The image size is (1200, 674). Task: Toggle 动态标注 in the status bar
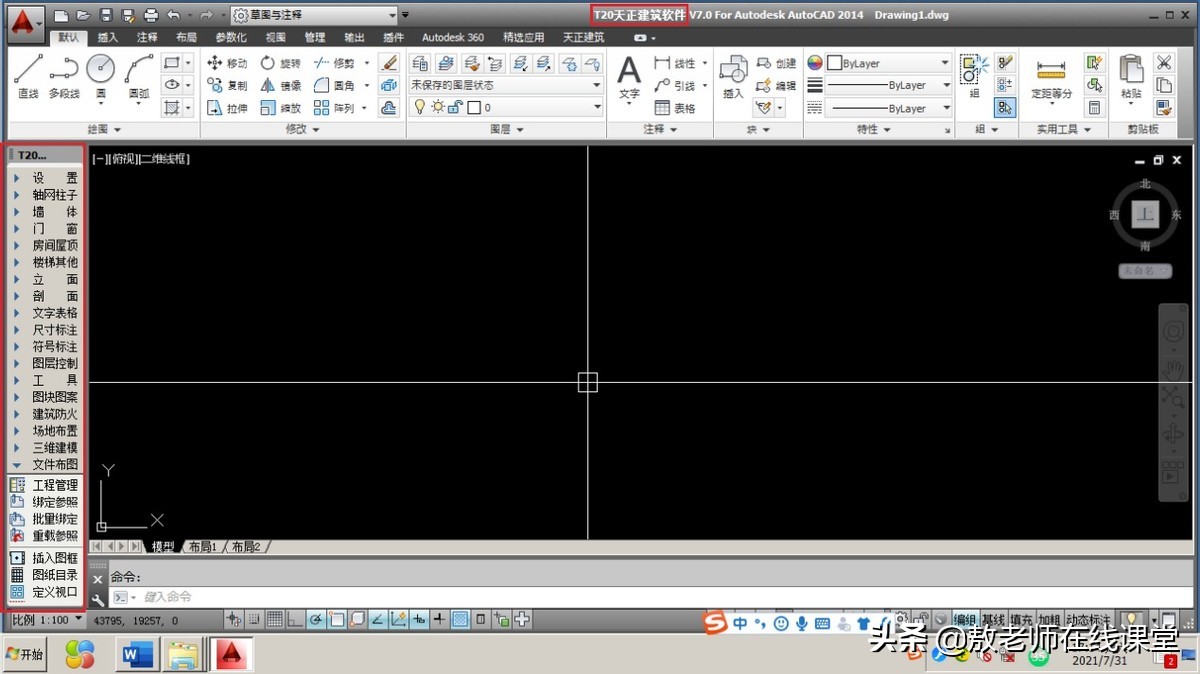(1089, 620)
